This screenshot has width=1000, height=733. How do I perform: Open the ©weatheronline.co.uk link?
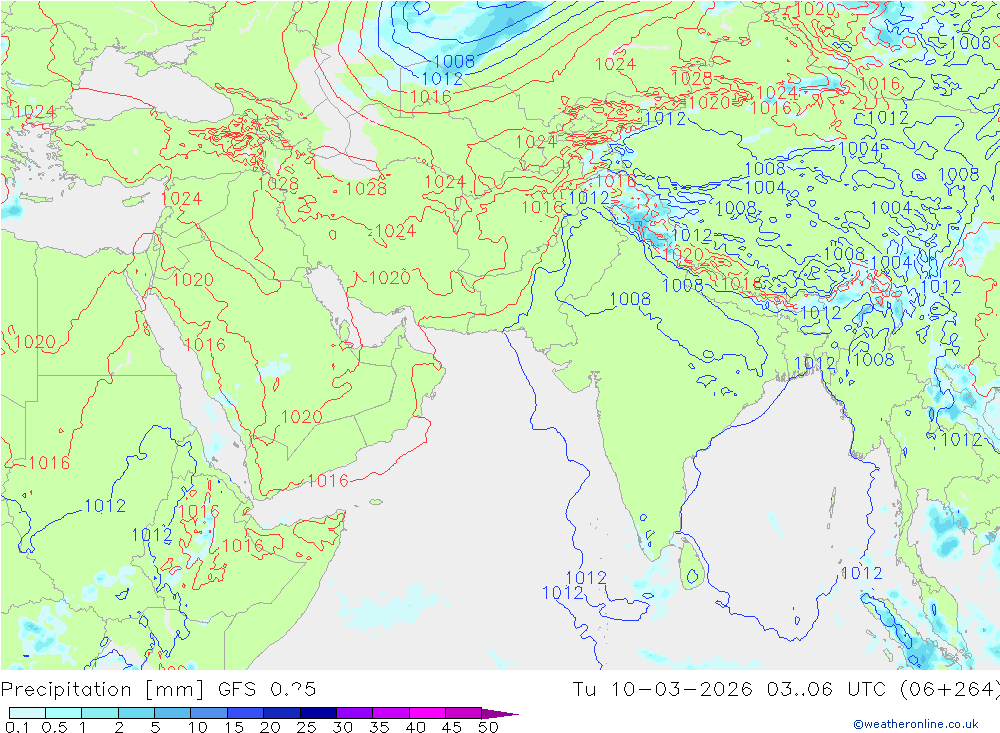916,723
